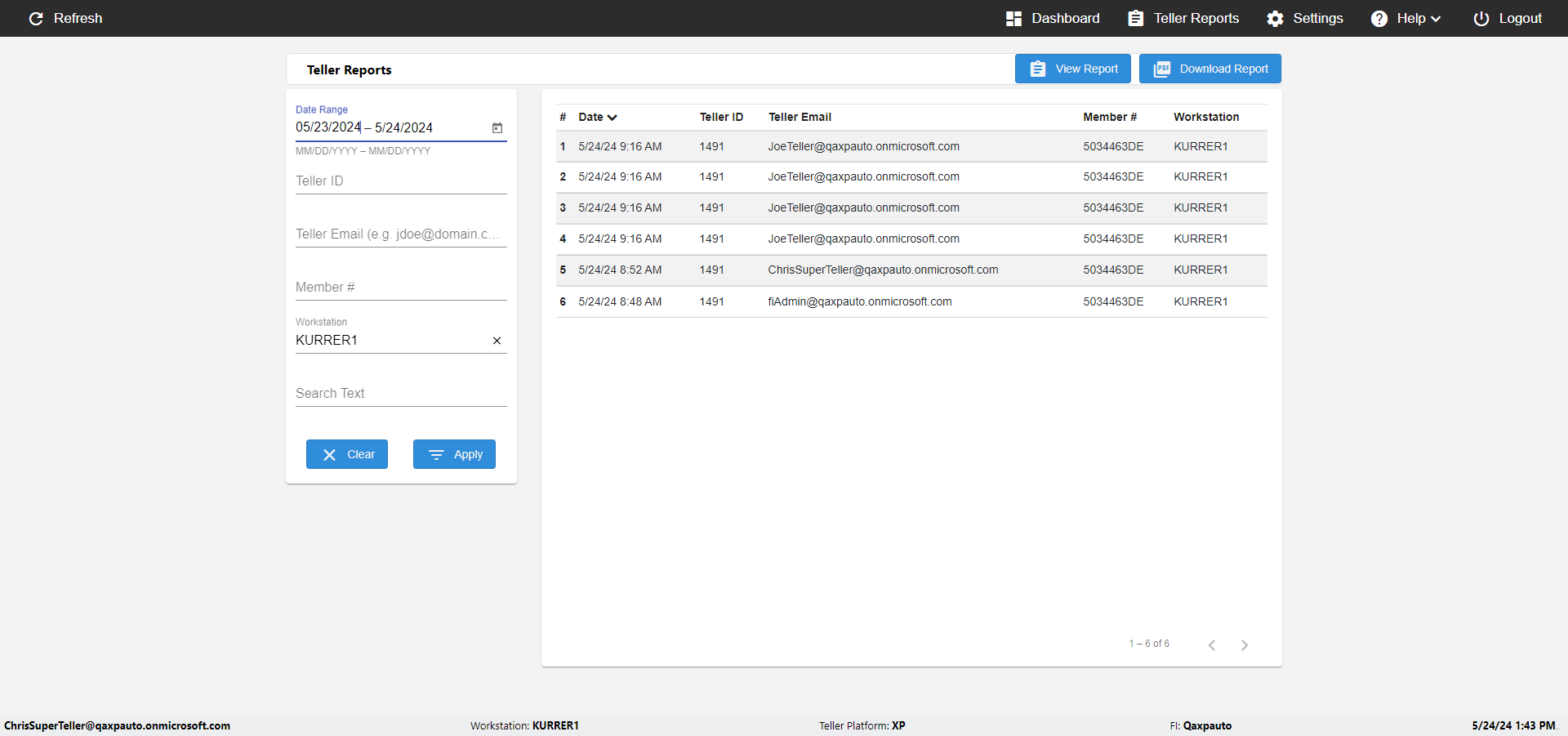The height and width of the screenshot is (736, 1568).
Task: Open the Dashboard from the top bar
Action: [1053, 18]
